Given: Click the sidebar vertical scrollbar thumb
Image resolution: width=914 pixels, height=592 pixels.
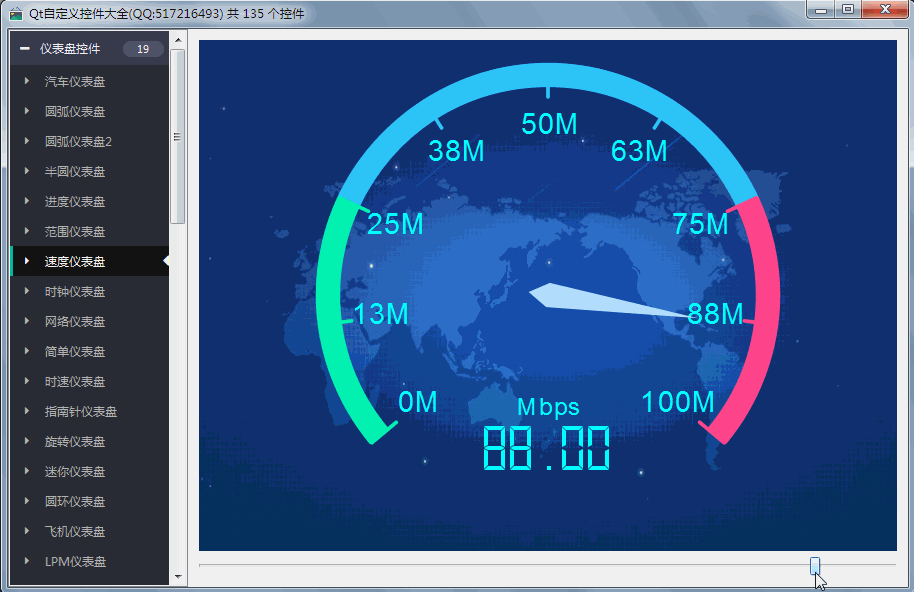Looking at the screenshot, I should [x=178, y=136].
